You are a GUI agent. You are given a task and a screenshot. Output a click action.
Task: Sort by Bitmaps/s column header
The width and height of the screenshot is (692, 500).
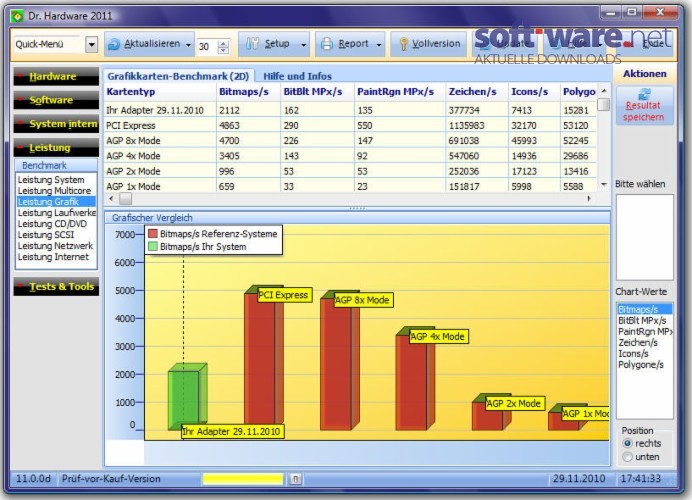point(248,92)
